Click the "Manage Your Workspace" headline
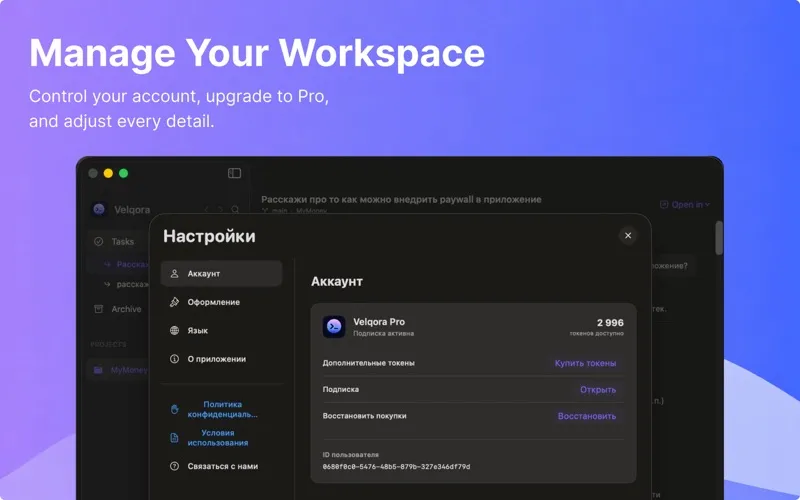Image resolution: width=800 pixels, height=500 pixels. pos(257,53)
